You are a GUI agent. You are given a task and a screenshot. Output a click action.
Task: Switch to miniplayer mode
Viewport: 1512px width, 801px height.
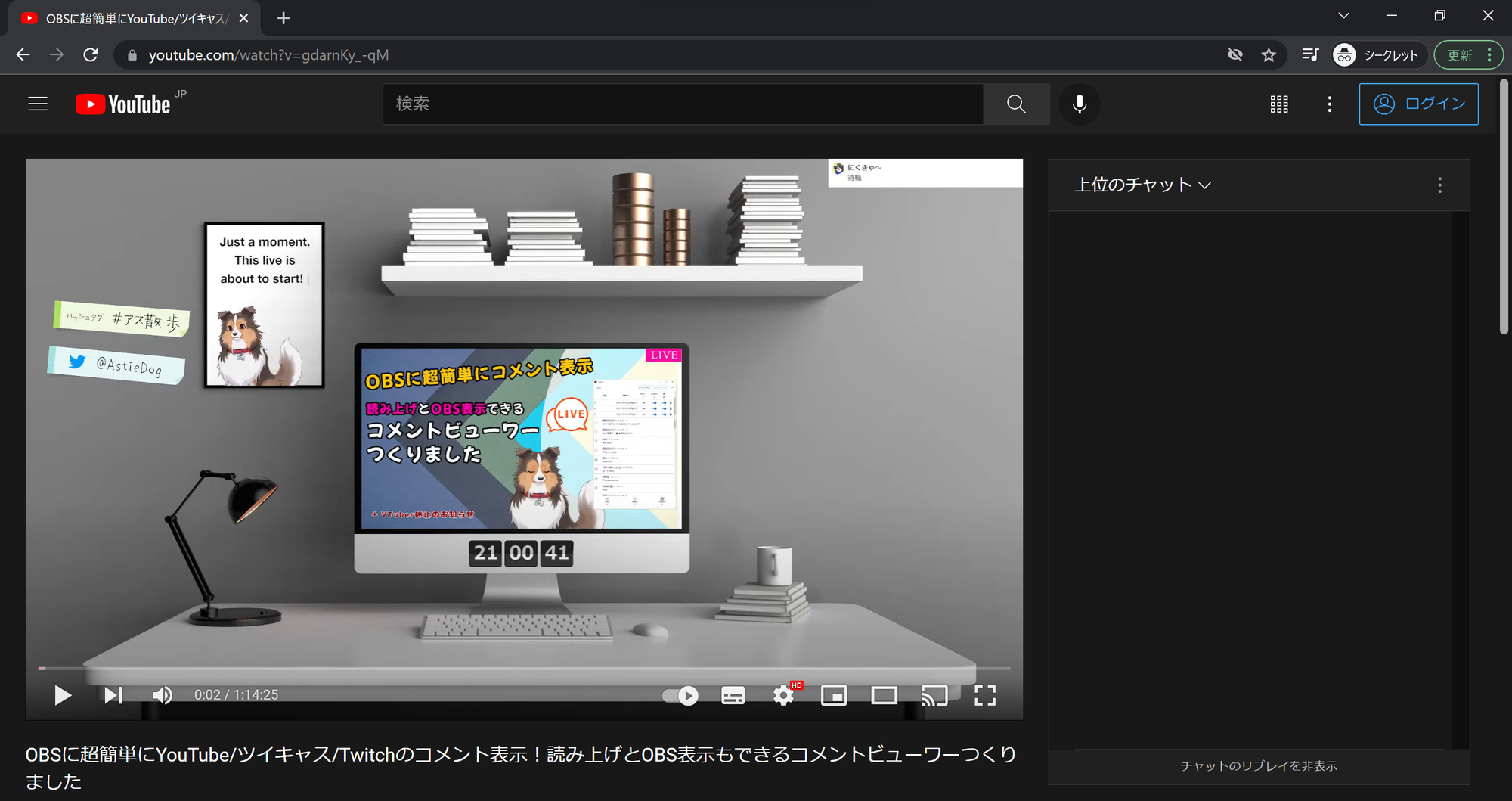pyautogui.click(x=833, y=695)
